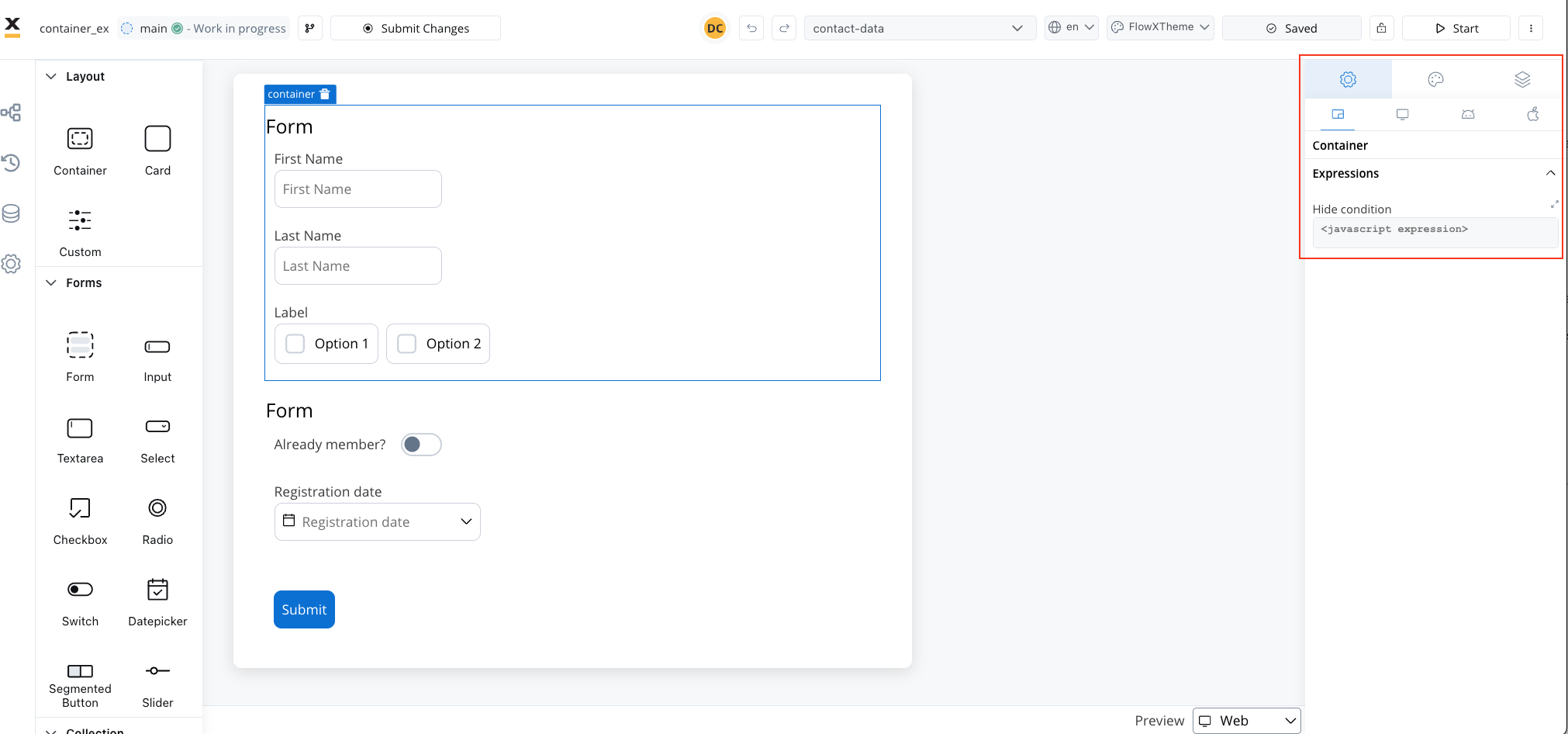
Task: Select the Android platform tab
Action: tap(1468, 114)
